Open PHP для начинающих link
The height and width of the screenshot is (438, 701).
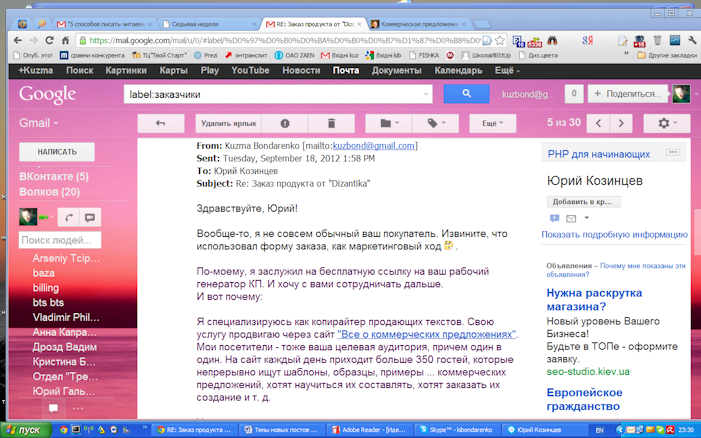point(599,154)
